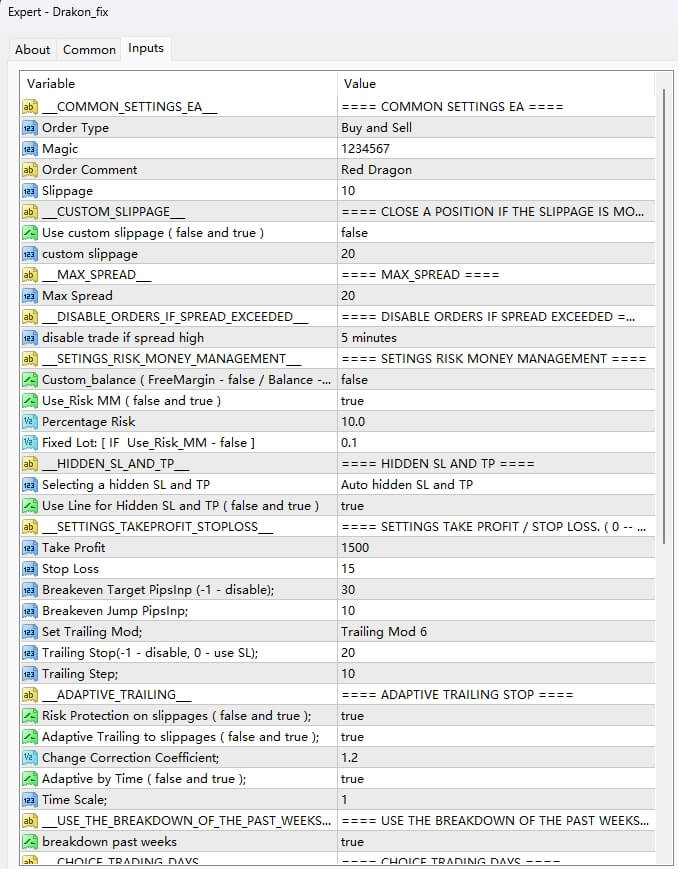
Task: Click the icon next to Take Profit
Action: click(x=29, y=548)
